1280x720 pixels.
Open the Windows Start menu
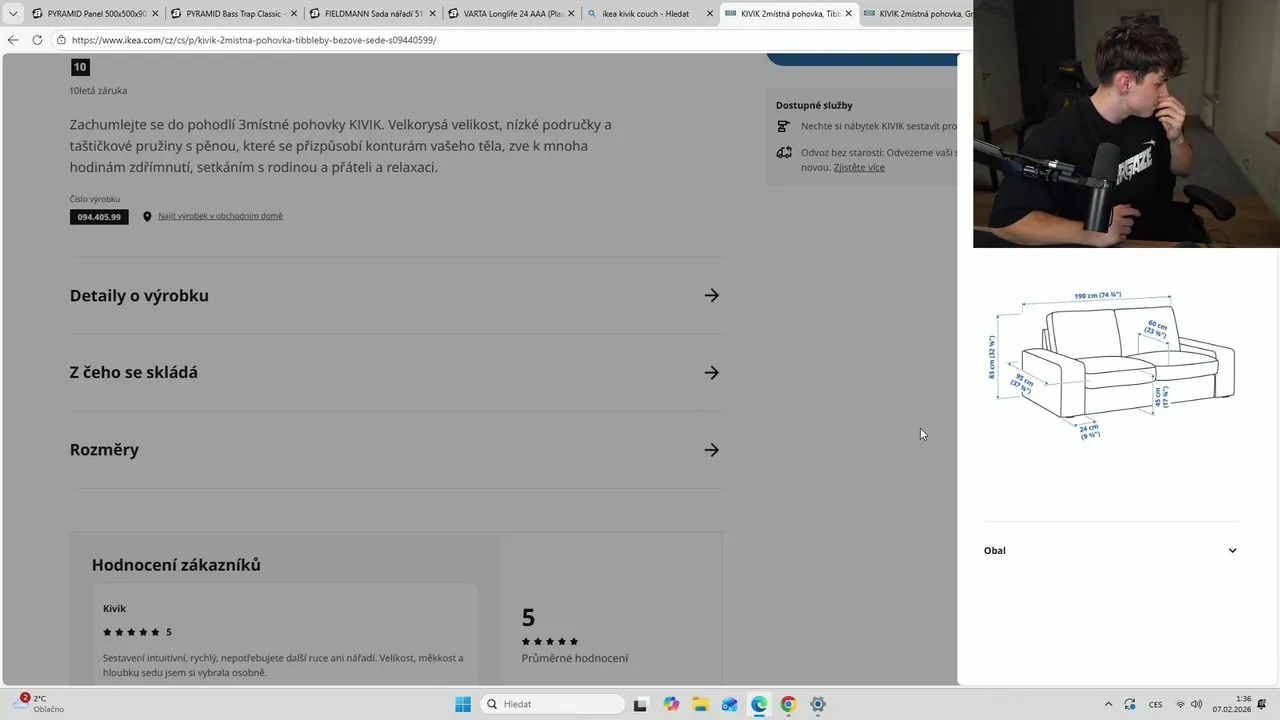click(x=463, y=704)
